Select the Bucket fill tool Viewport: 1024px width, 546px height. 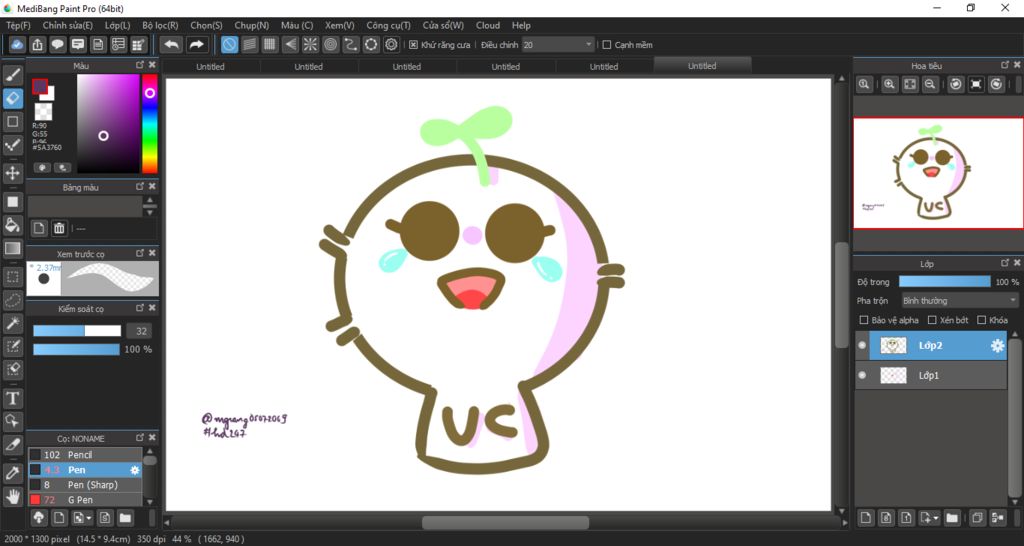[12, 225]
